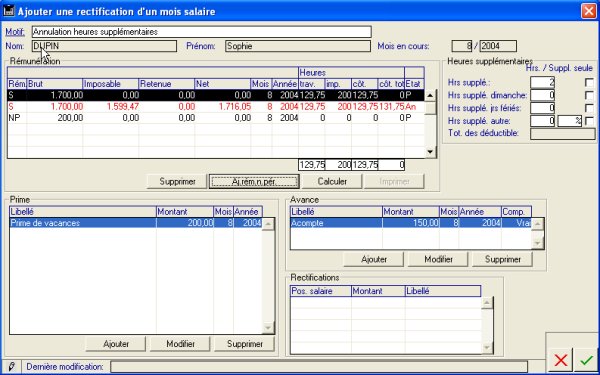Click Ajouter button in Prime section
This screenshot has width=600, height=375.
(x=116, y=344)
